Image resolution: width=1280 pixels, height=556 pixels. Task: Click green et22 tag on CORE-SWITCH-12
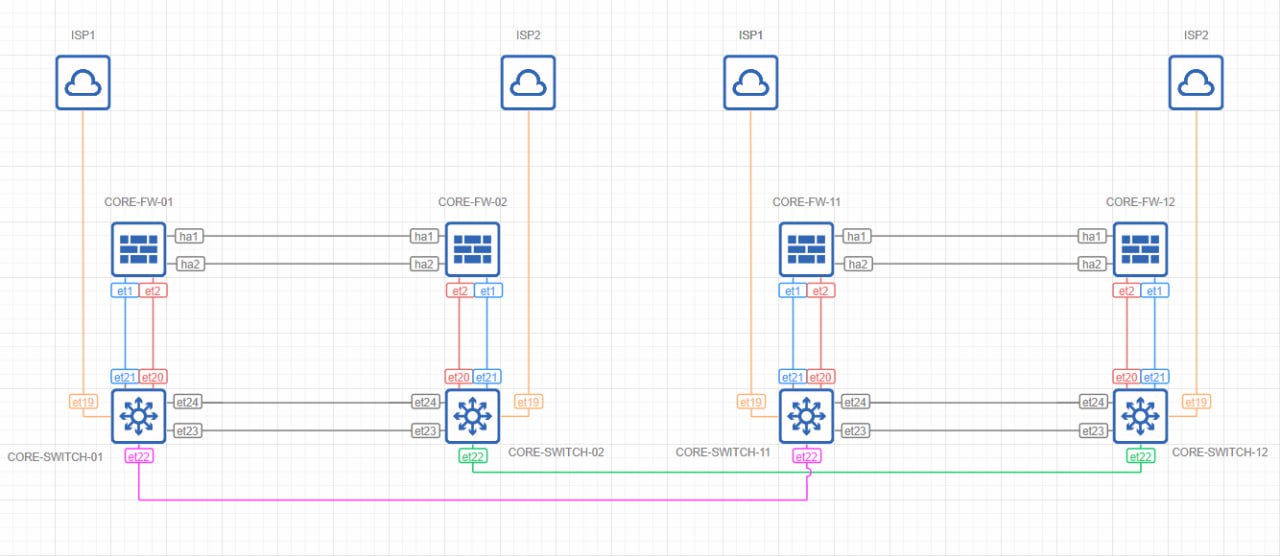(x=1141, y=456)
